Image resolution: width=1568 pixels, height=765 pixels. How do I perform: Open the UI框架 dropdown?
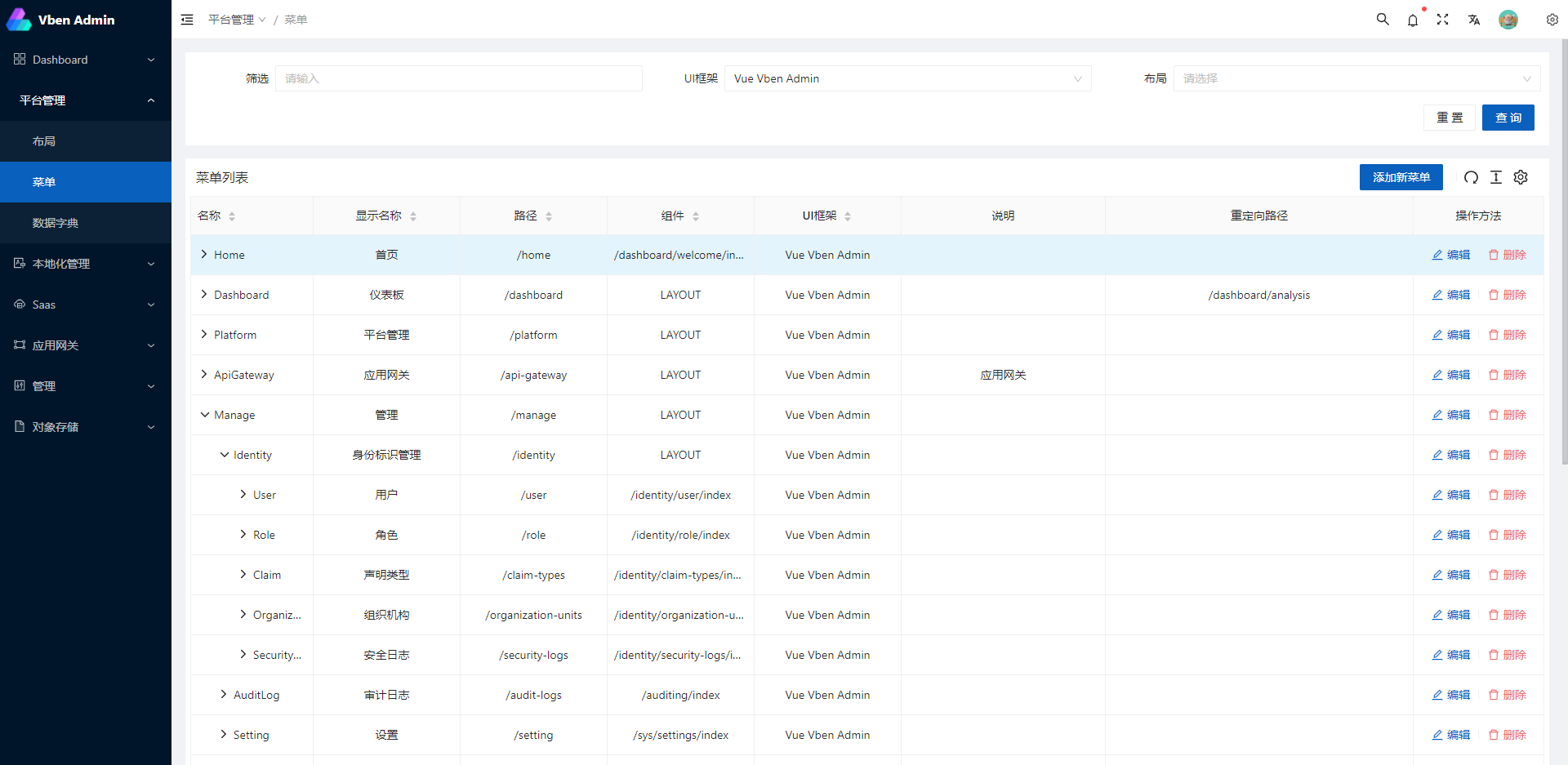(906, 78)
